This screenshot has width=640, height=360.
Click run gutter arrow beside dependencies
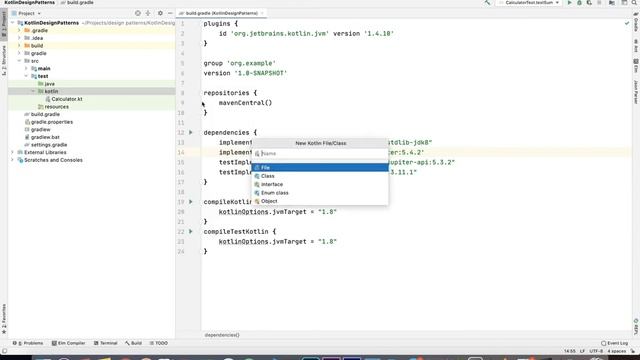[191, 132]
